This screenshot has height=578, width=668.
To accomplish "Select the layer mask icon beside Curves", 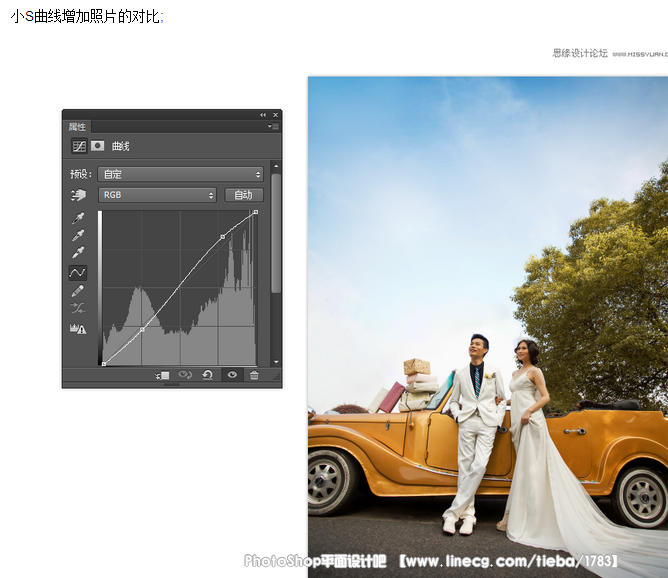I will [x=98, y=146].
